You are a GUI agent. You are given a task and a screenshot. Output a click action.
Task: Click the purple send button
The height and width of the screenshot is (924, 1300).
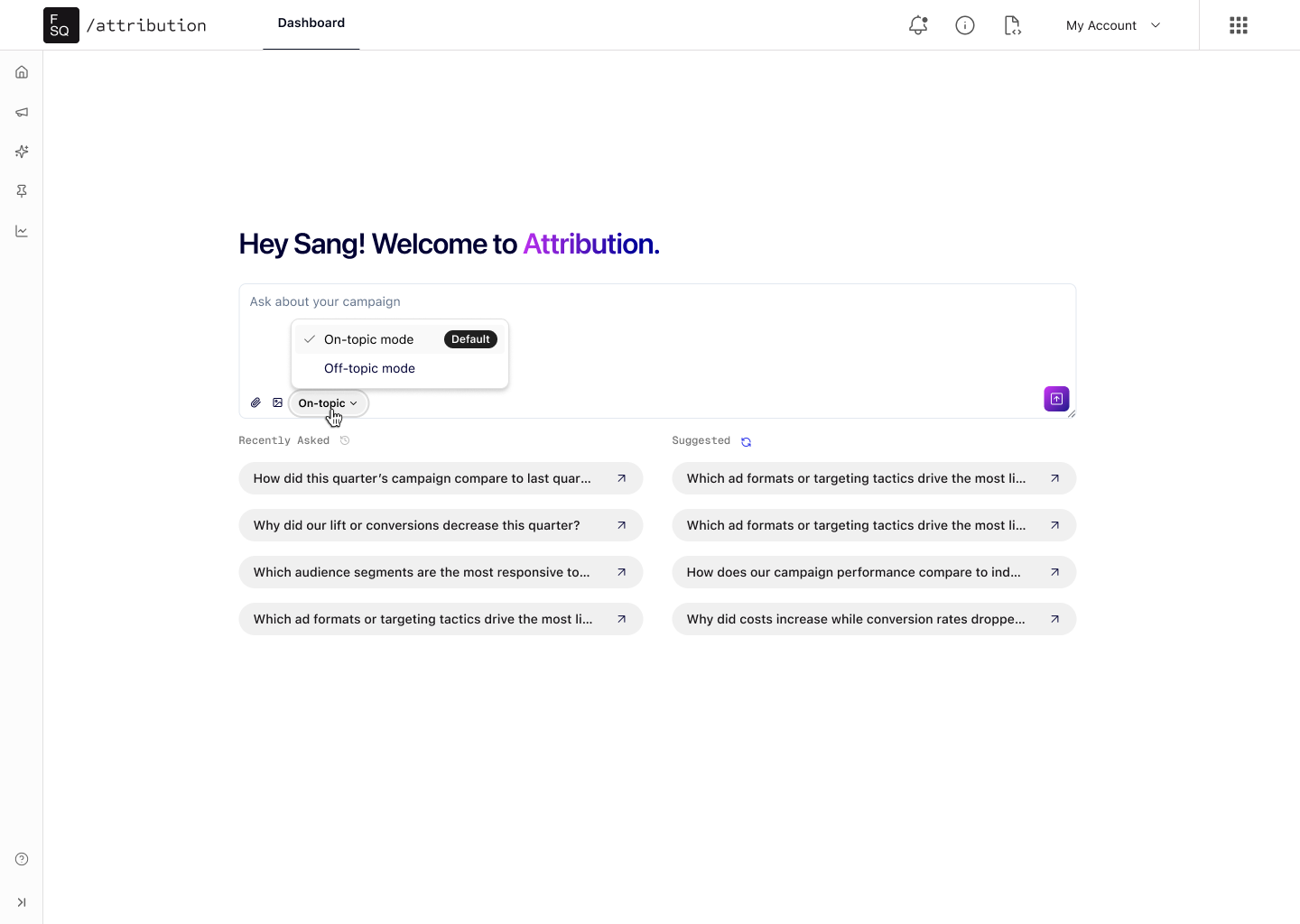(x=1056, y=399)
